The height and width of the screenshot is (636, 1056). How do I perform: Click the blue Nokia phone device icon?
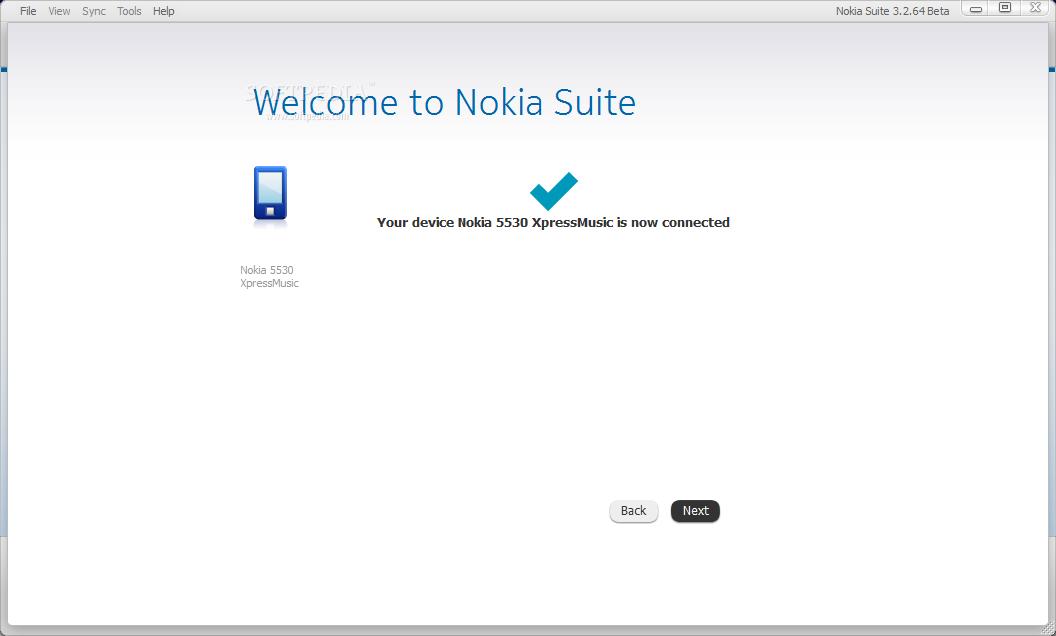point(270,193)
